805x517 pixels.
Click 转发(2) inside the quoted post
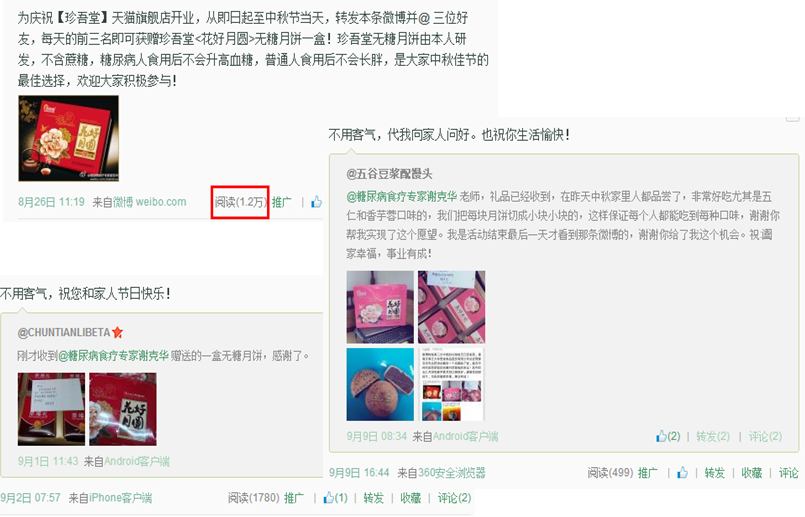tap(713, 437)
